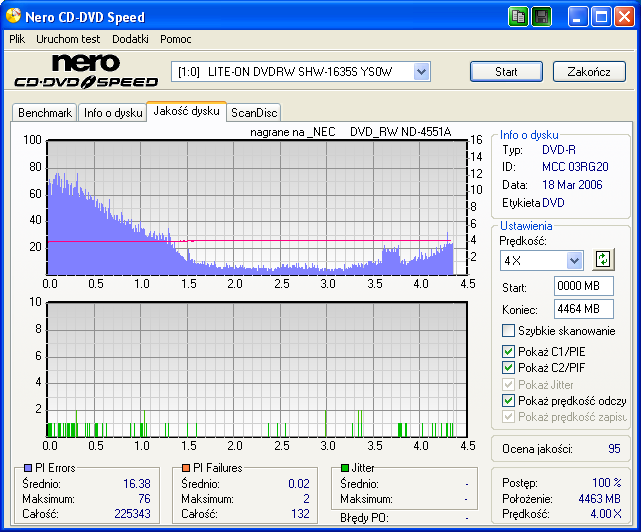The height and width of the screenshot is (532, 641).
Task: Open the Dodatki menu
Action: pyautogui.click(x=130, y=39)
